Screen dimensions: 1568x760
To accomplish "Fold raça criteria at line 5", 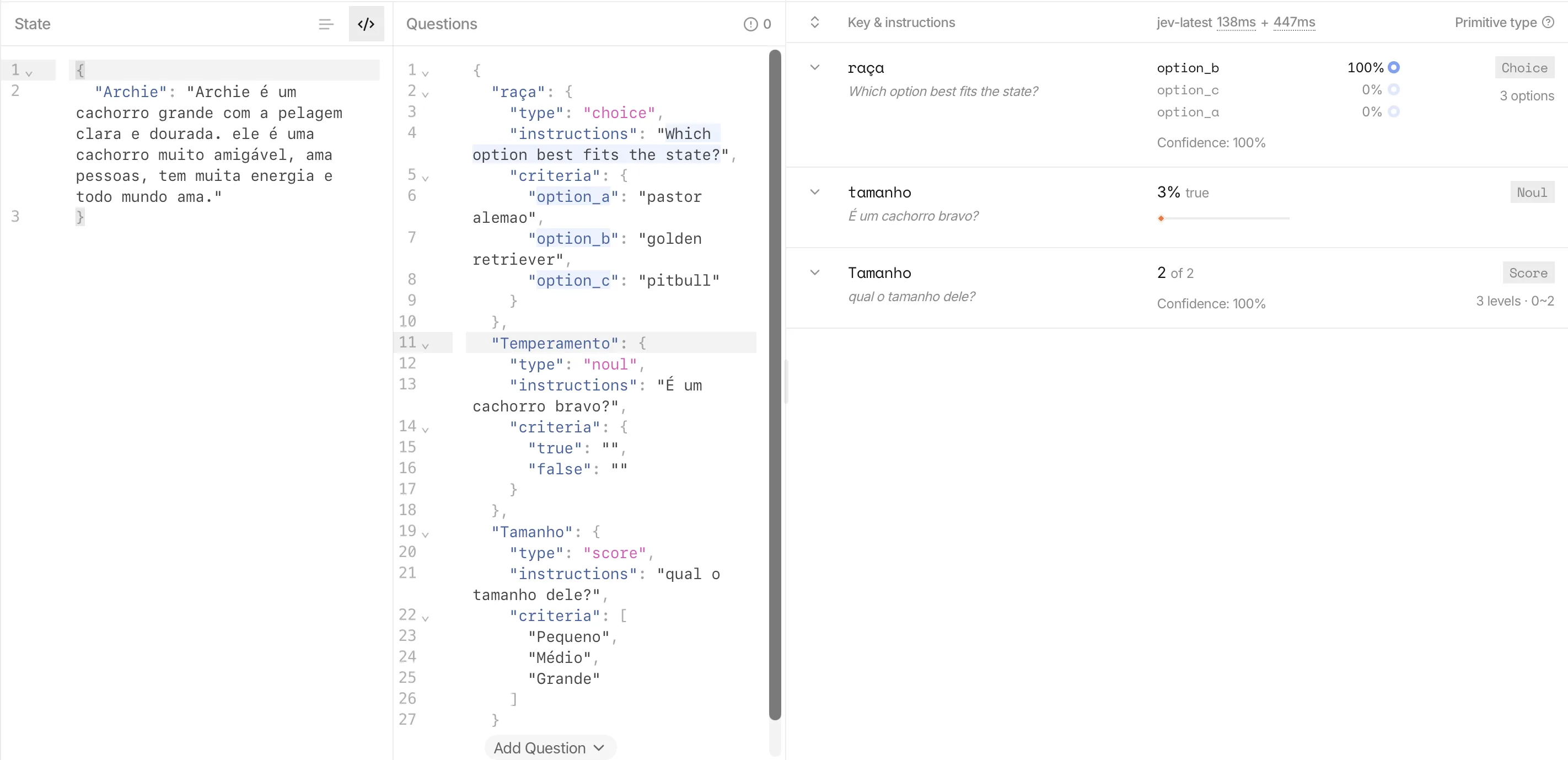I will [426, 179].
